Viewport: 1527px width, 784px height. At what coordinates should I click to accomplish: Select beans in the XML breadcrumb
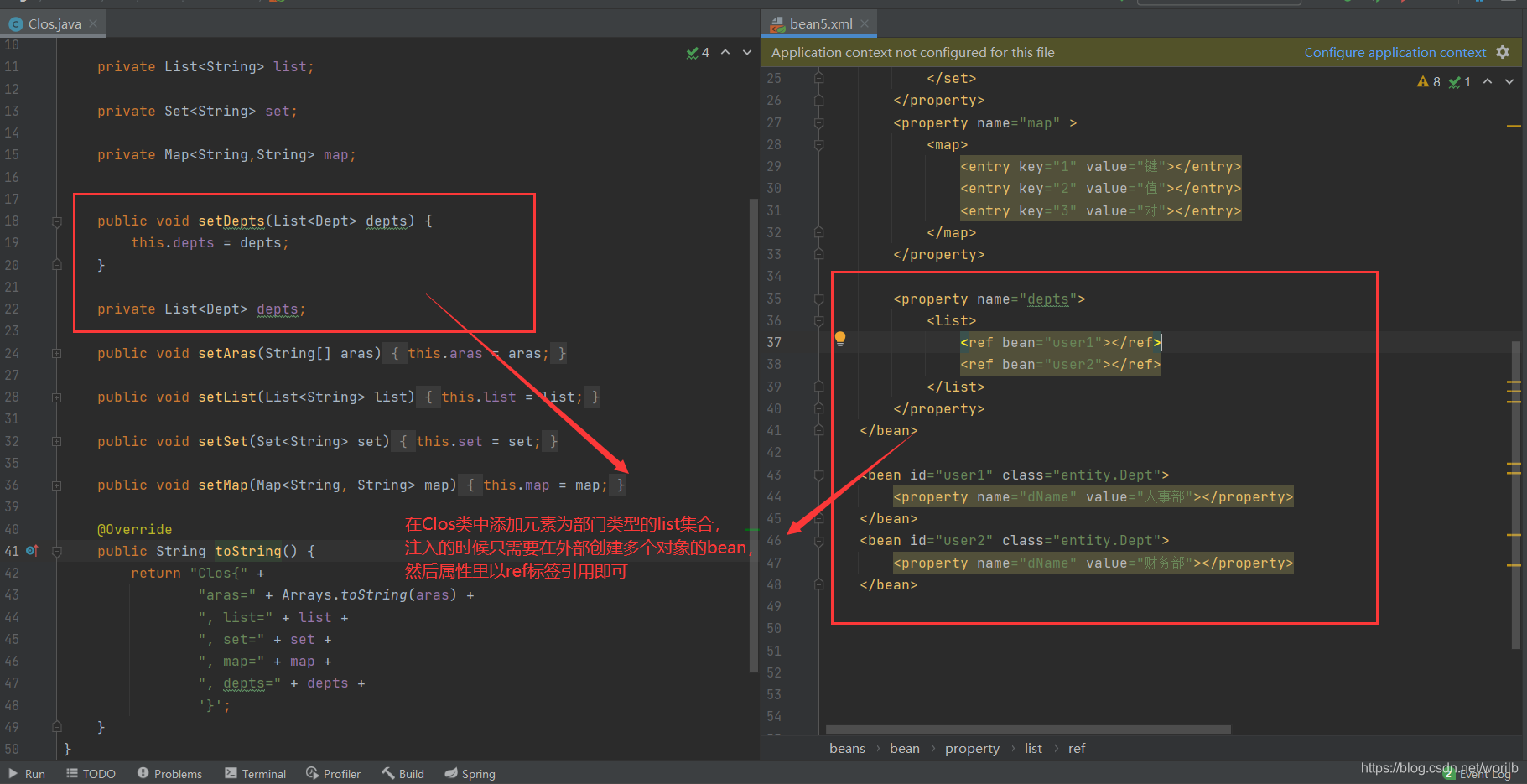click(847, 748)
